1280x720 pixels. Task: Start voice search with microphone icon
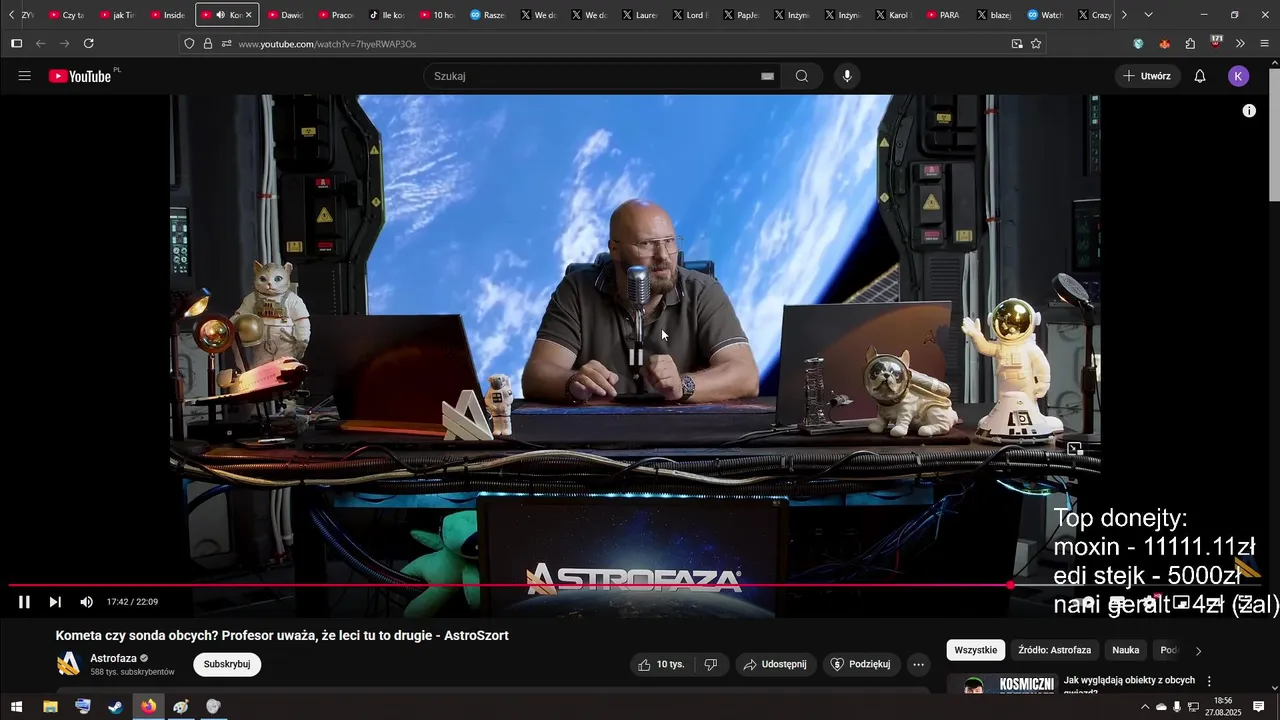pos(847,76)
